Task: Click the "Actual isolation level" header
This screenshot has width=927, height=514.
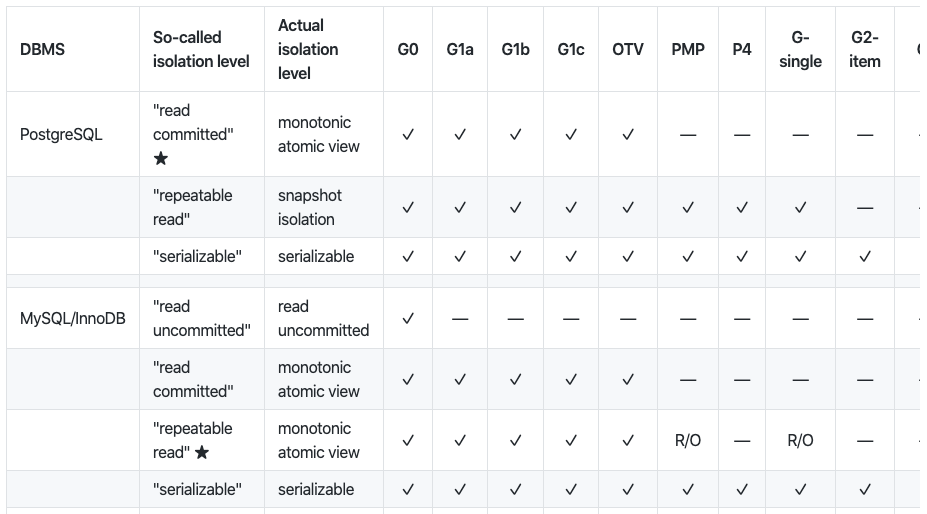Action: click(308, 49)
